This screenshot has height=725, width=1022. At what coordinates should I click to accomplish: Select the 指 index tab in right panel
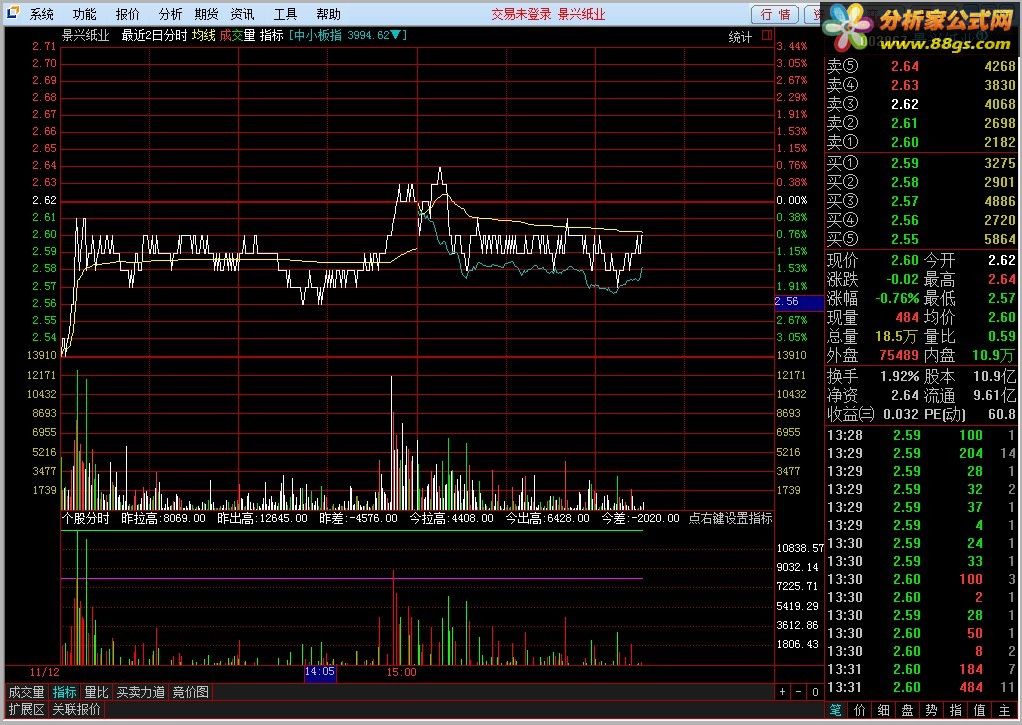click(956, 710)
